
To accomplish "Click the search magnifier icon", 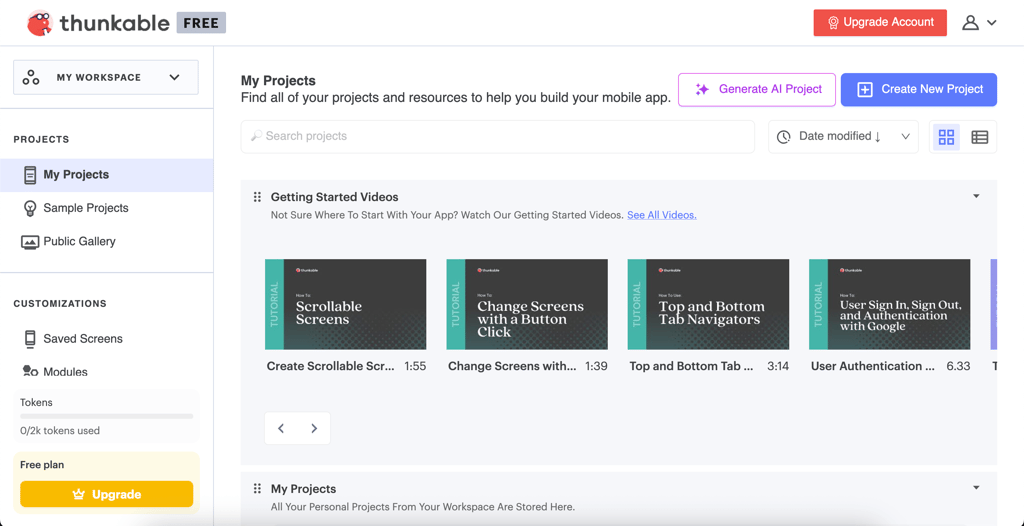I will click(256, 136).
